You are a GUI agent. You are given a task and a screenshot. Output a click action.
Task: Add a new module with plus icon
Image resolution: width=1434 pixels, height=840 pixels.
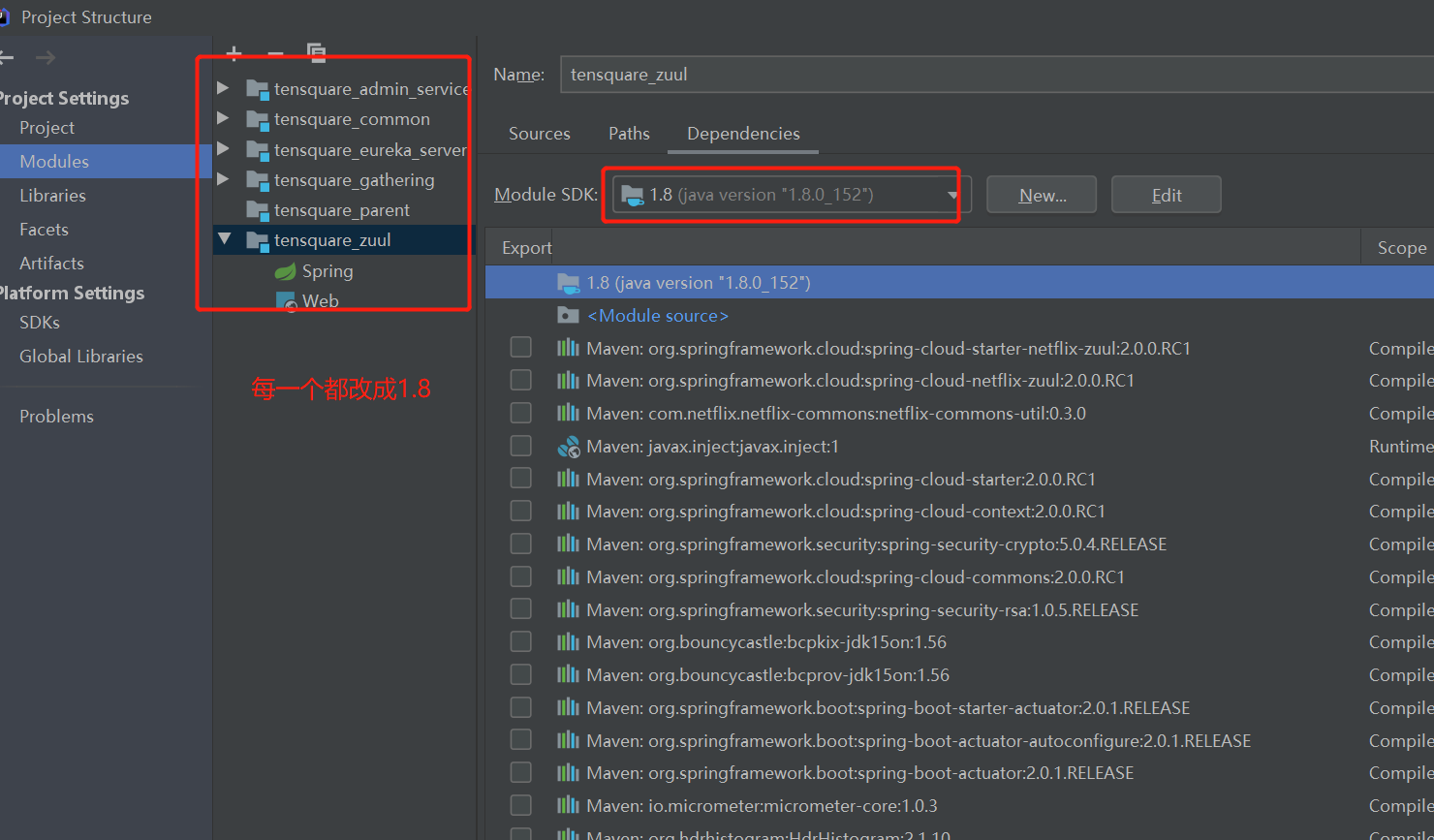234,54
